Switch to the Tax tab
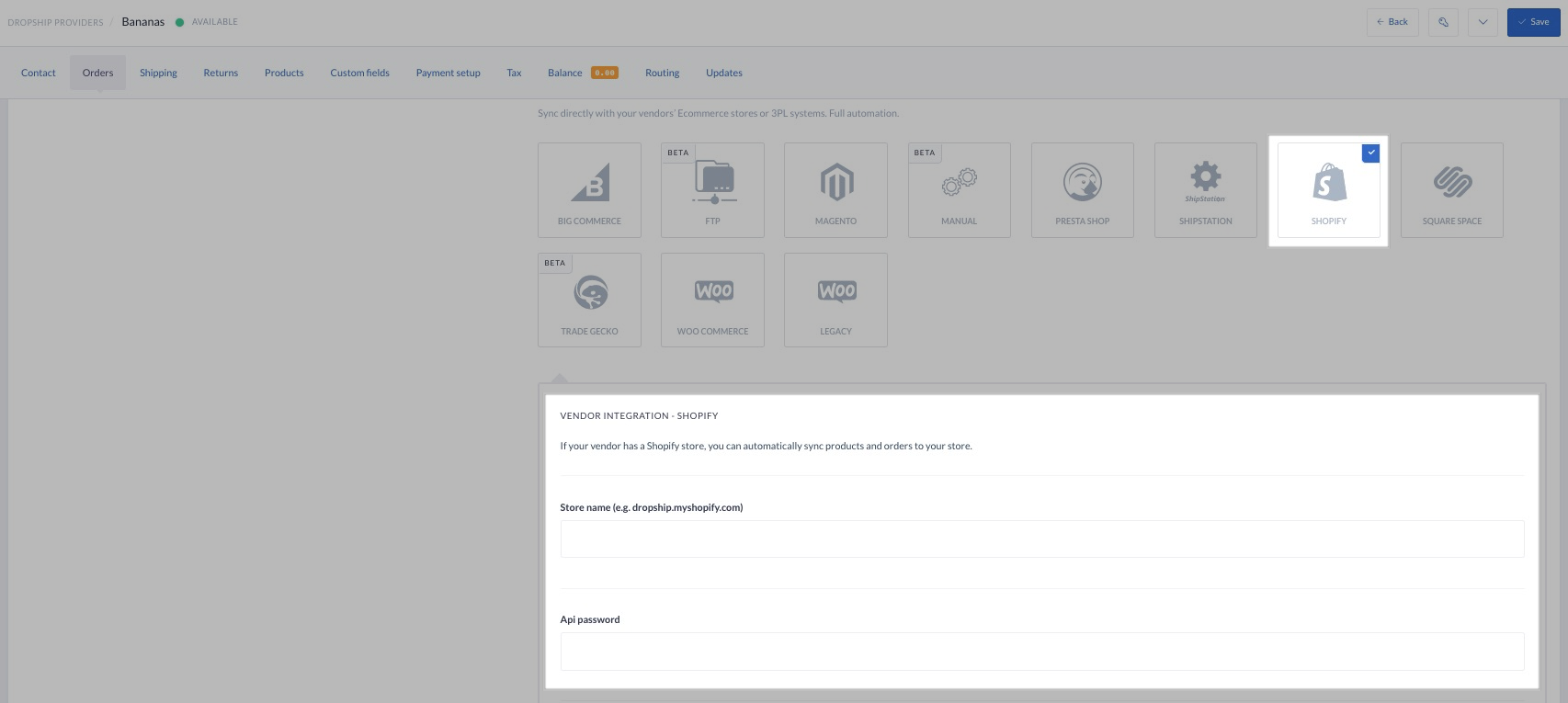 [x=514, y=73]
